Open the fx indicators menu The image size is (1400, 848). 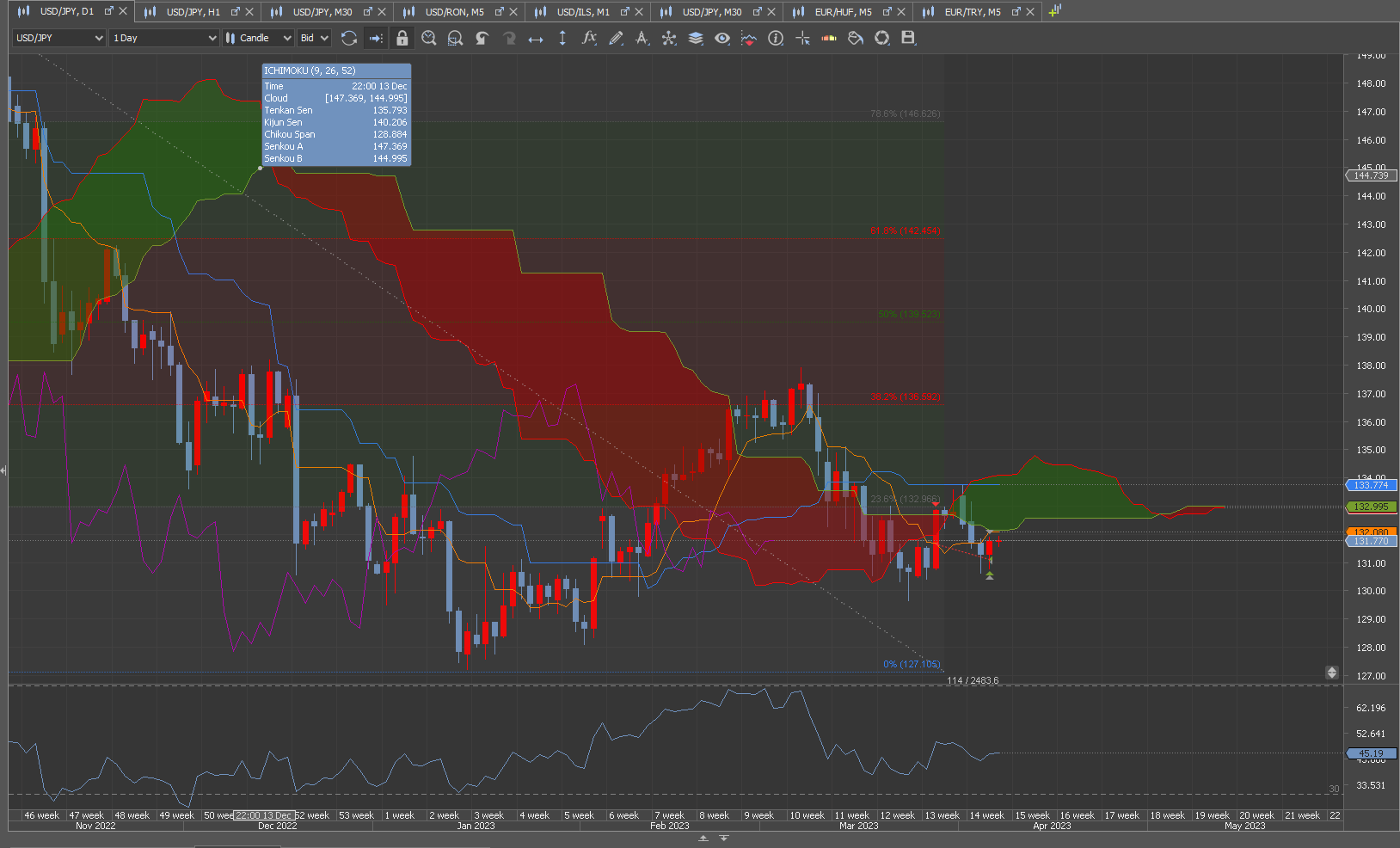click(589, 38)
